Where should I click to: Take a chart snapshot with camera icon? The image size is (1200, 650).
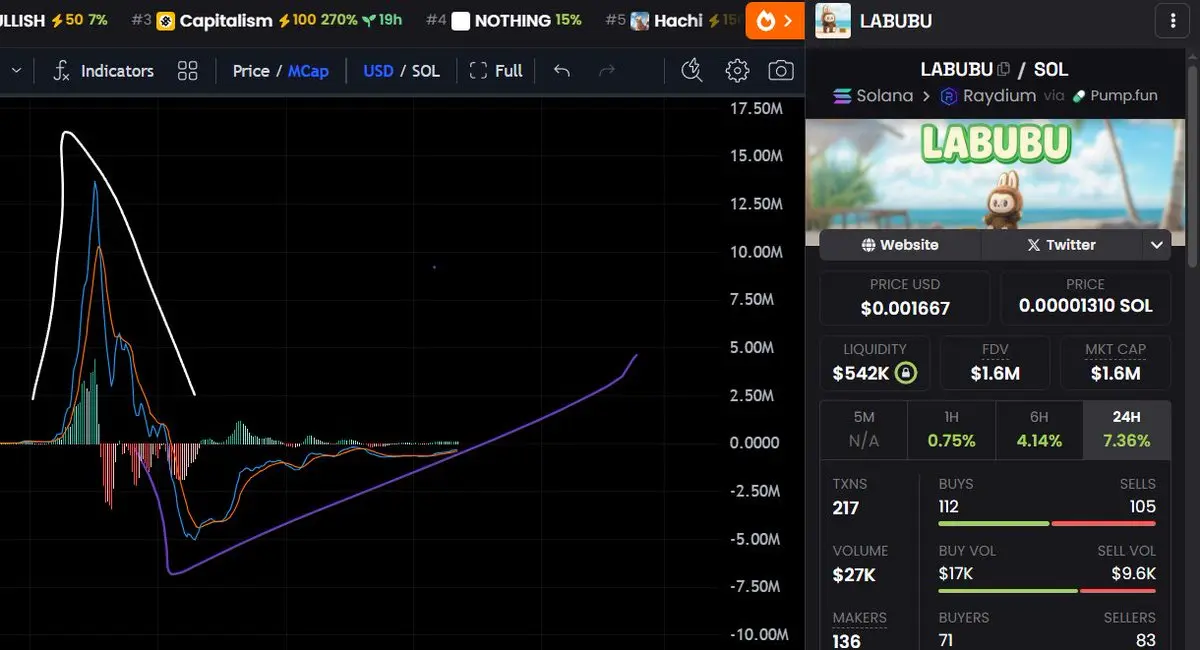781,71
